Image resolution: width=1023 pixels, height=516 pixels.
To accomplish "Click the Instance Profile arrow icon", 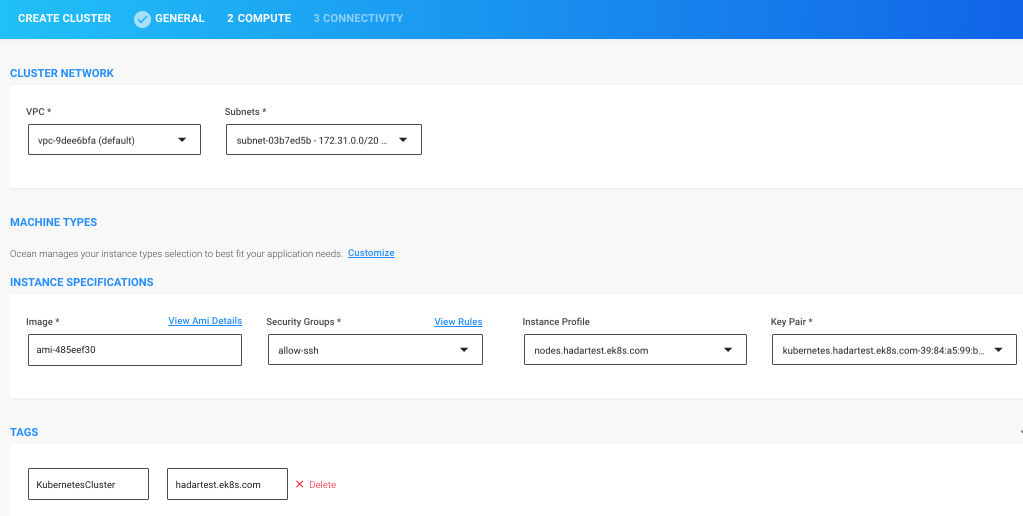I will [x=728, y=350].
